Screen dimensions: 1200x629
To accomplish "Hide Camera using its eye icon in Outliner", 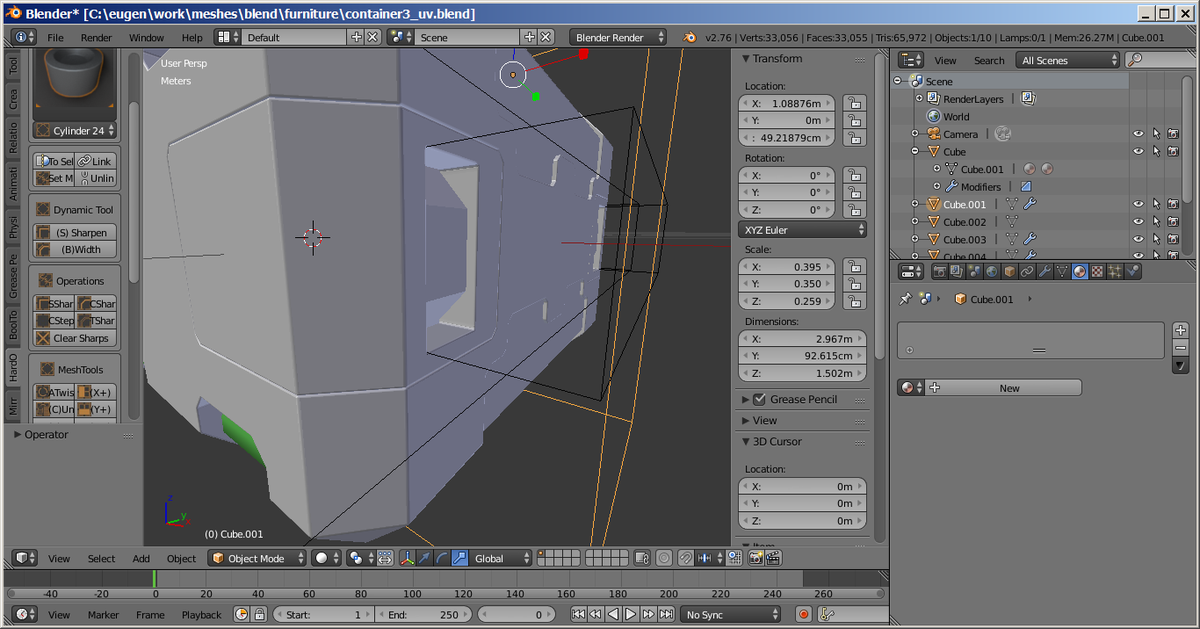I will pyautogui.click(x=1138, y=134).
